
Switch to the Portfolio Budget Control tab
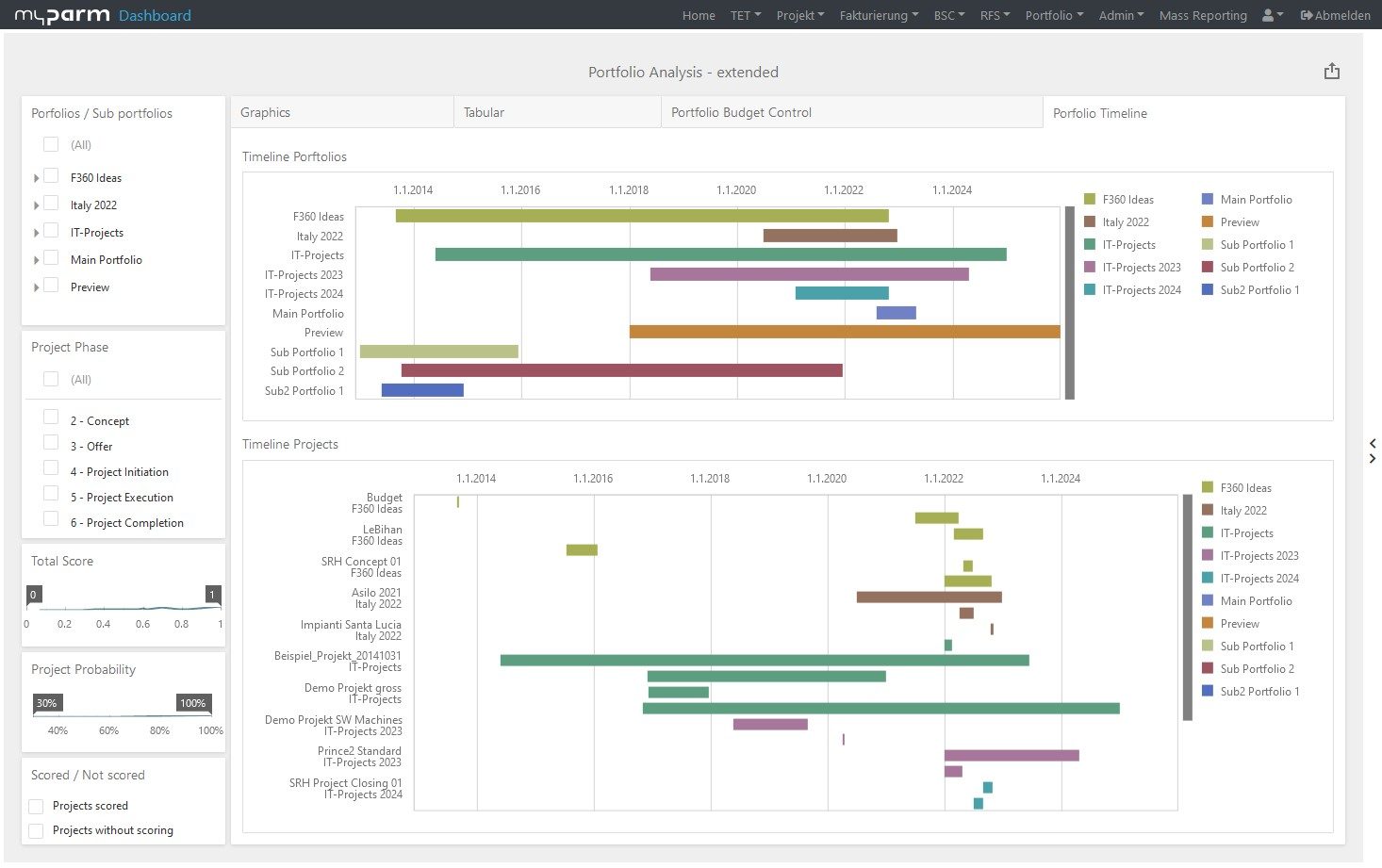coord(741,112)
